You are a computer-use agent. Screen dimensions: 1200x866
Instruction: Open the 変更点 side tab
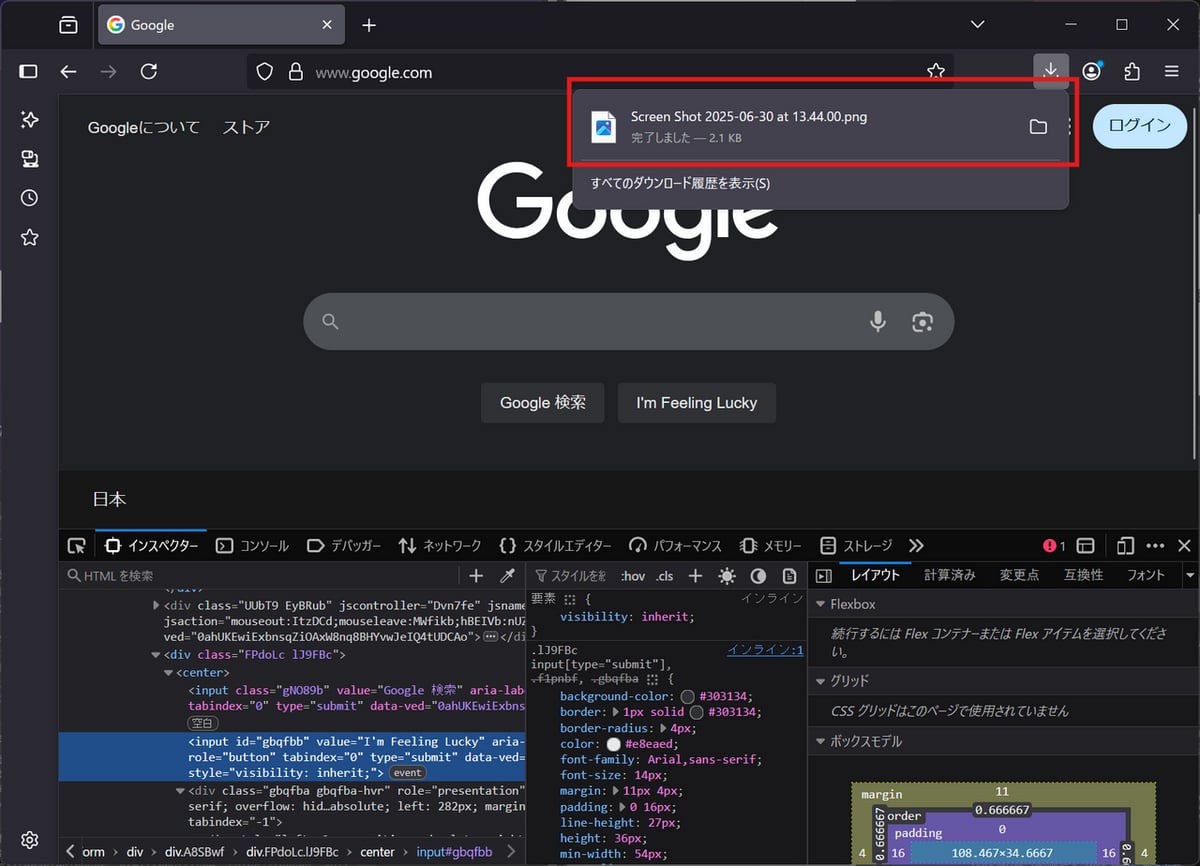point(1019,575)
